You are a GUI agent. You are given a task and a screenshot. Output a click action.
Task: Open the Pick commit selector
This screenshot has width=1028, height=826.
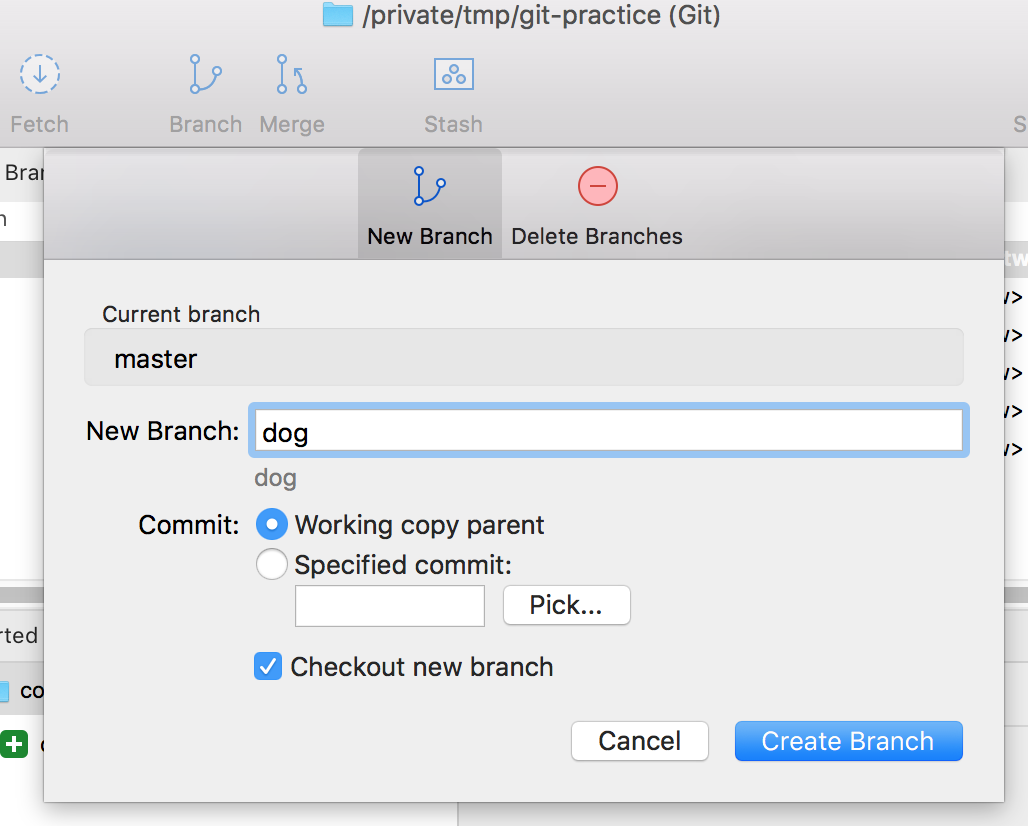point(566,605)
